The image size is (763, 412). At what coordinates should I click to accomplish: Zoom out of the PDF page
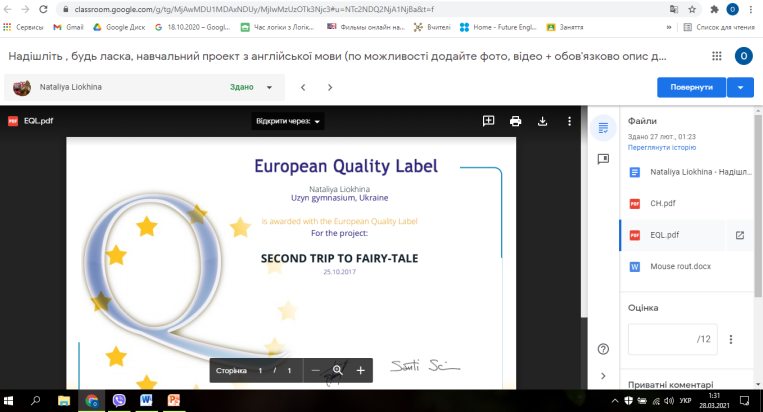point(315,371)
